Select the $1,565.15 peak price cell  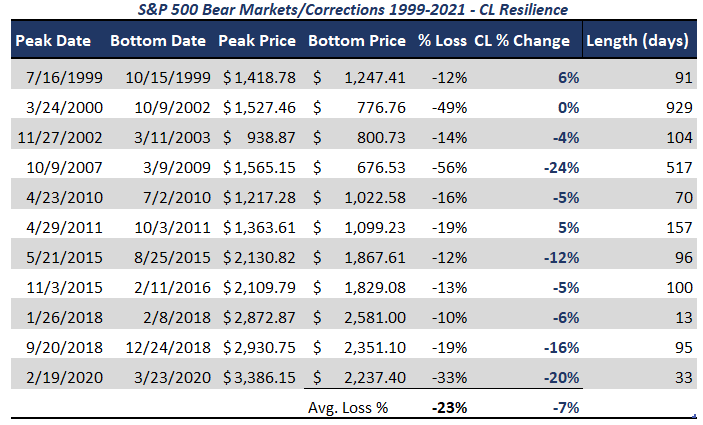tap(259, 168)
